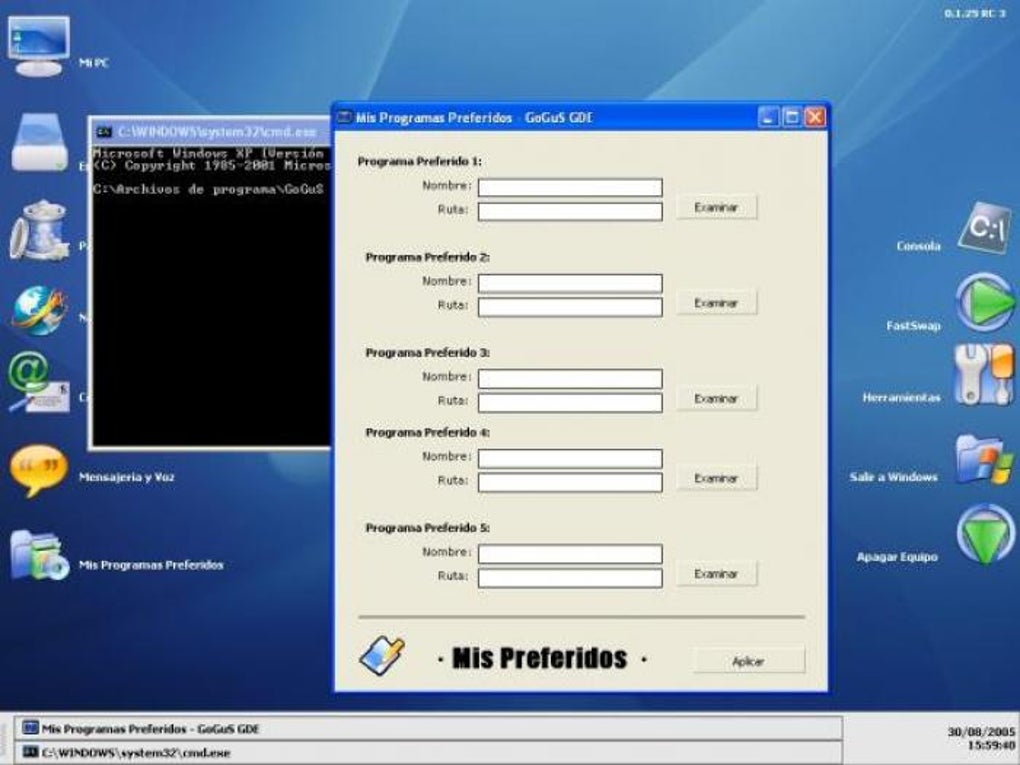The image size is (1020, 765).
Task: Click the Aplicar button
Action: [x=749, y=661]
